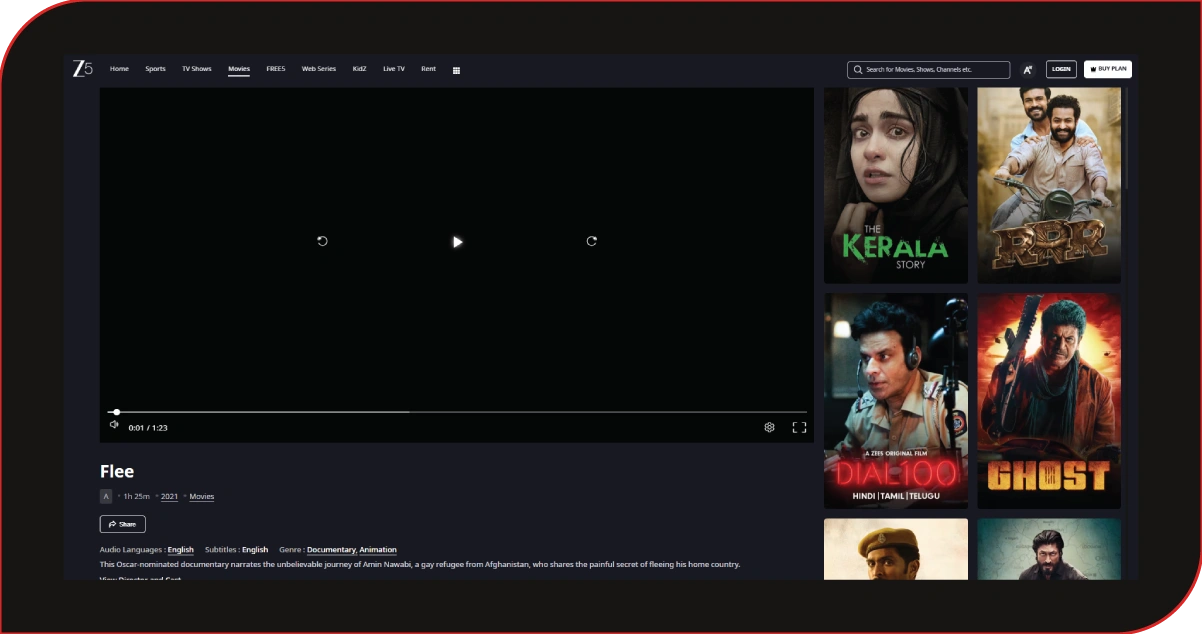This screenshot has height=634, width=1202.
Task: Open the Home menu item
Action: (x=119, y=69)
